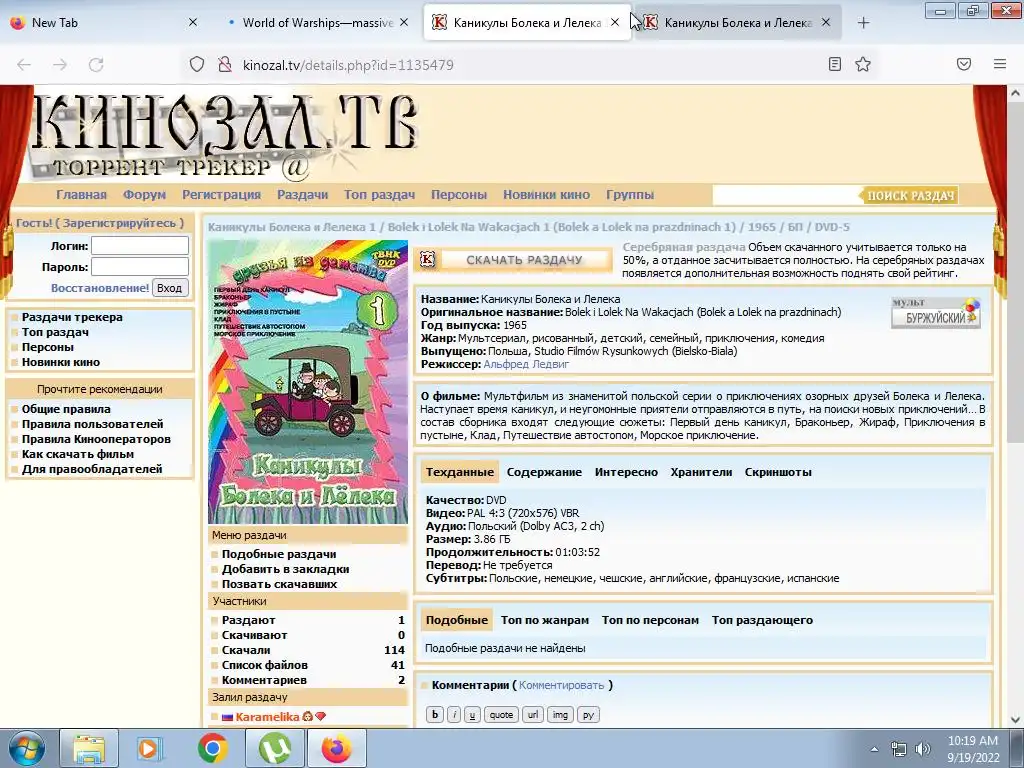Click the Альфред Ледвиг director link
Screen dimensions: 1024x768
(x=526, y=364)
